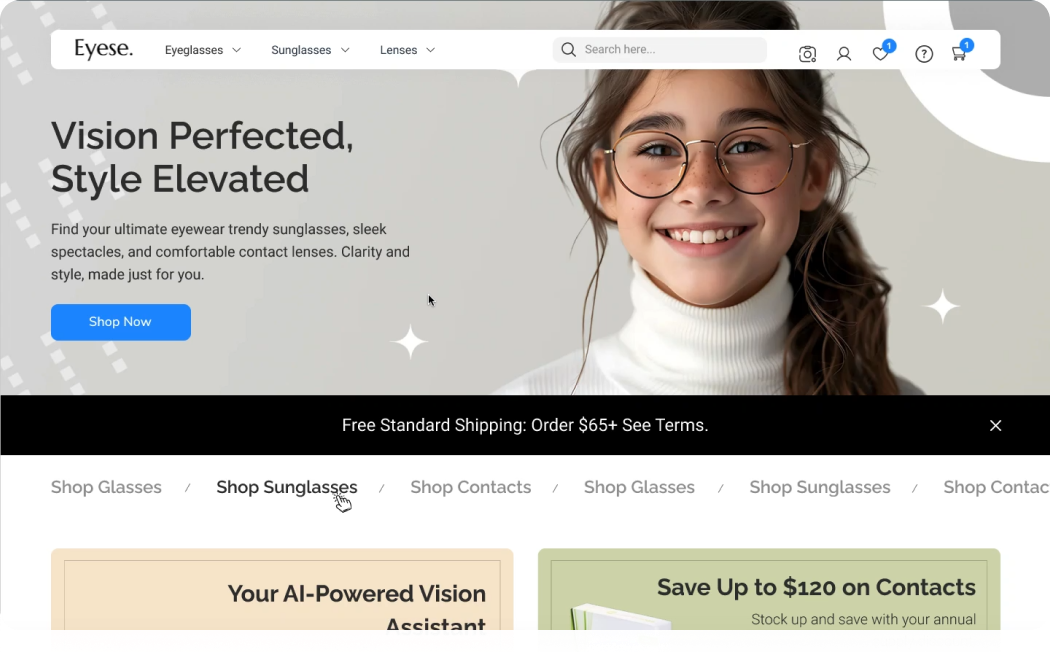Click the second Shop Sunglasses link
Image resolution: width=1050 pixels, height=652 pixels.
coord(820,487)
